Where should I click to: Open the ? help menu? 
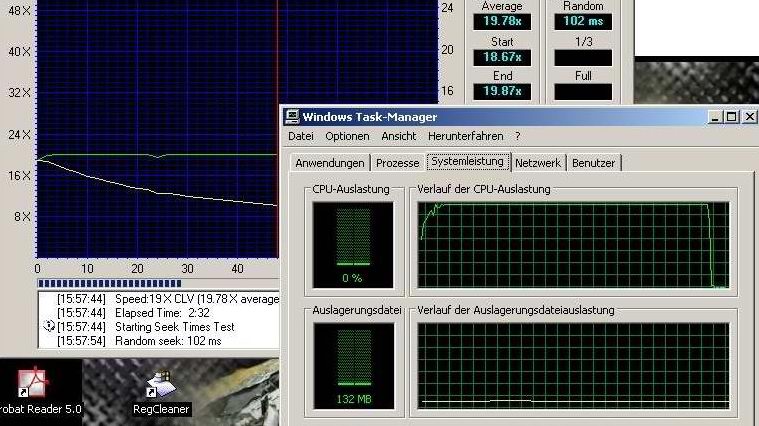coord(517,136)
